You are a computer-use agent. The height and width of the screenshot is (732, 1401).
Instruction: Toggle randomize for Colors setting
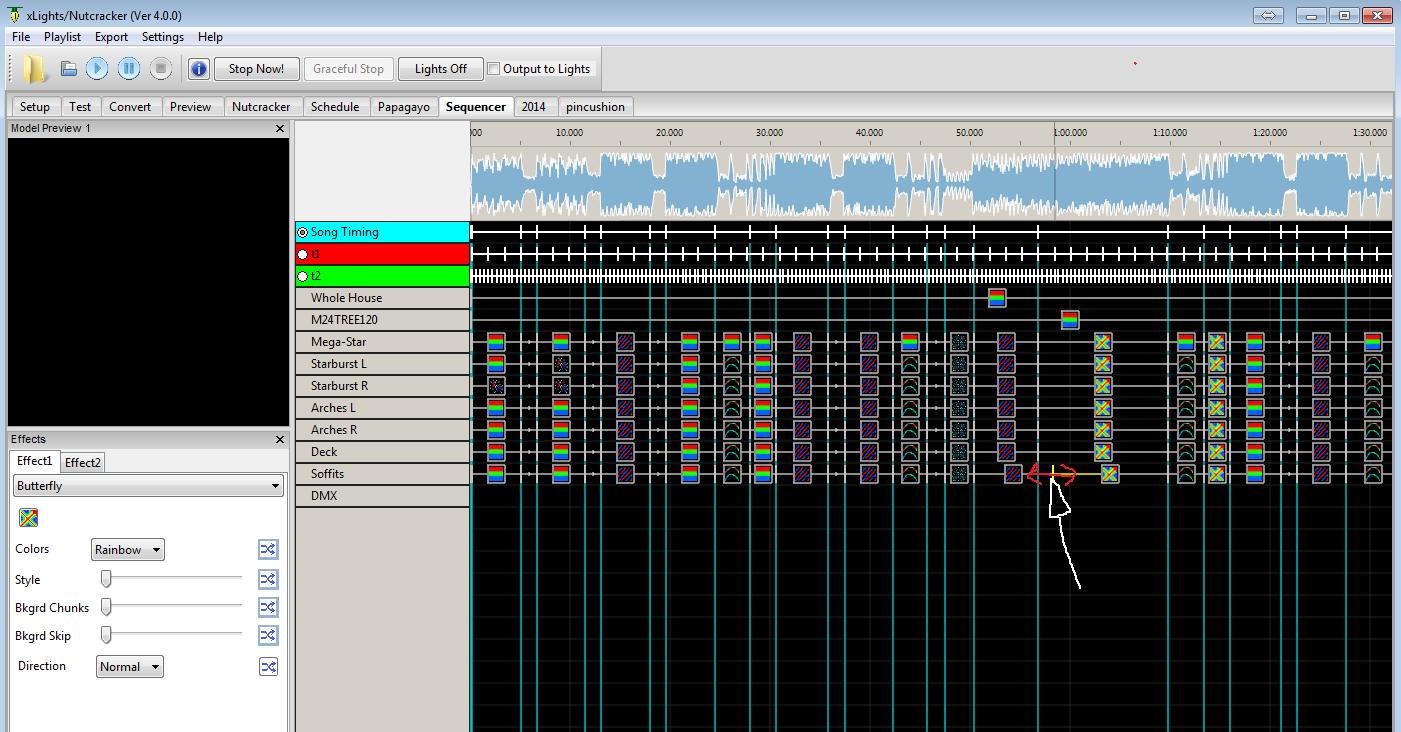coord(268,549)
